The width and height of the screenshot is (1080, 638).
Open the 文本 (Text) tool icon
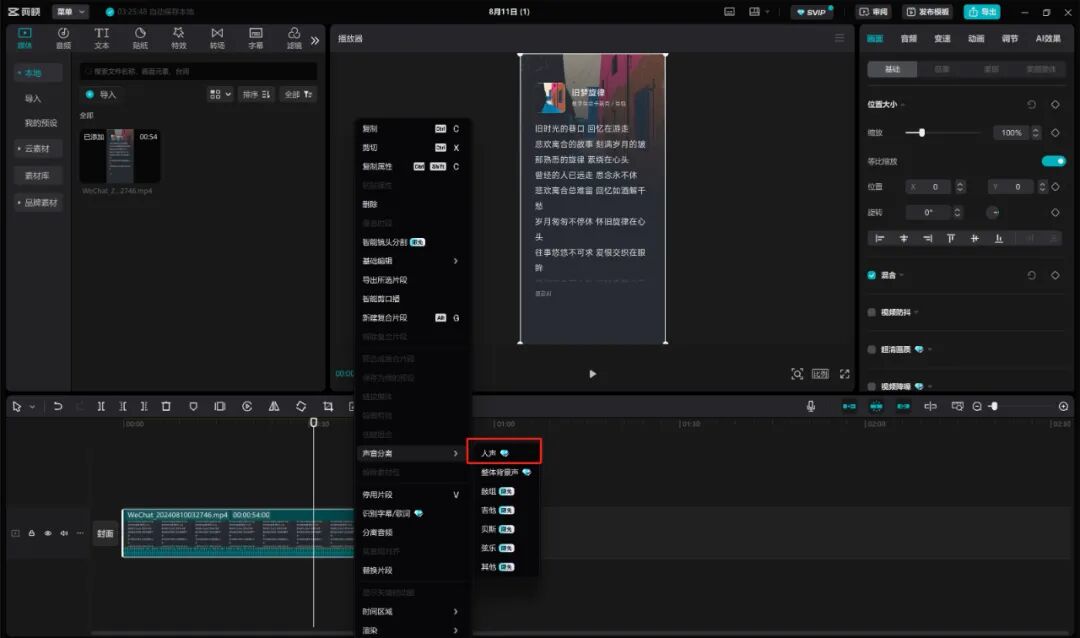click(x=102, y=38)
